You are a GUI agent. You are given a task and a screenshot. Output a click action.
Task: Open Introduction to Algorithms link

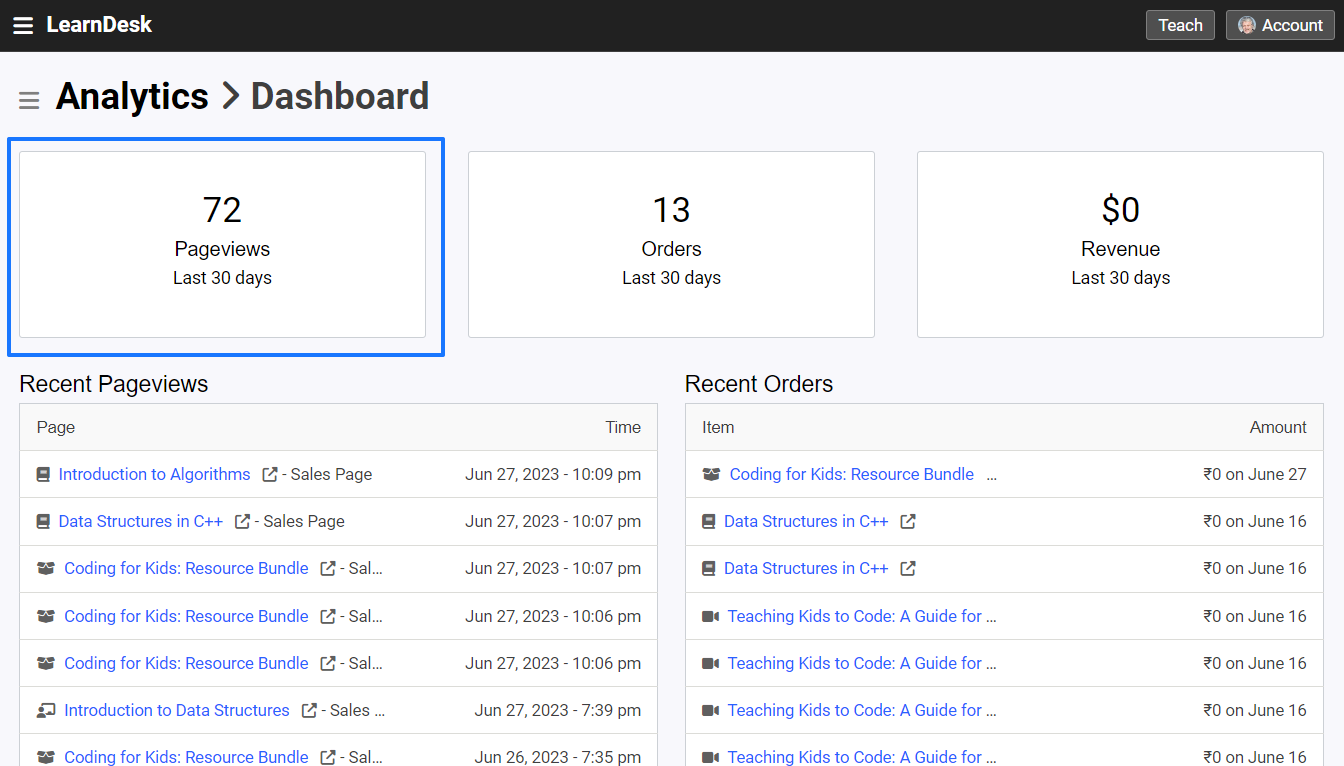[154, 474]
